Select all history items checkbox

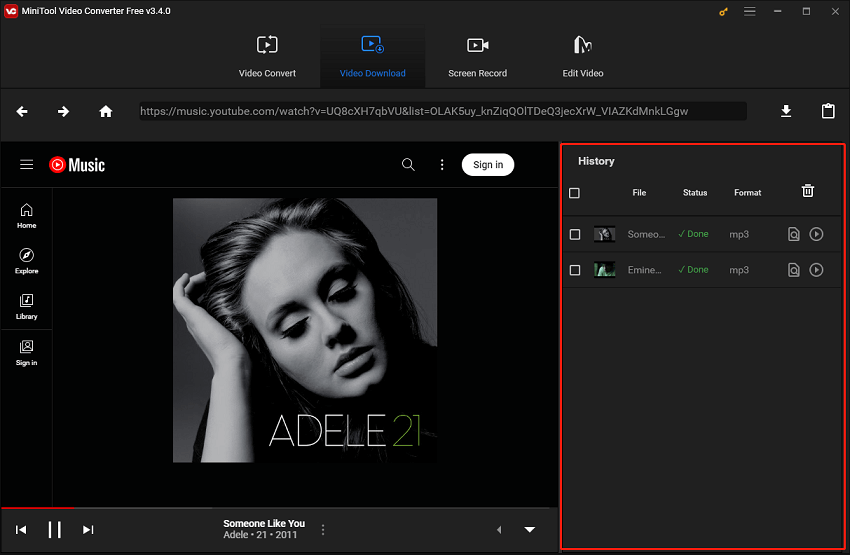click(575, 193)
